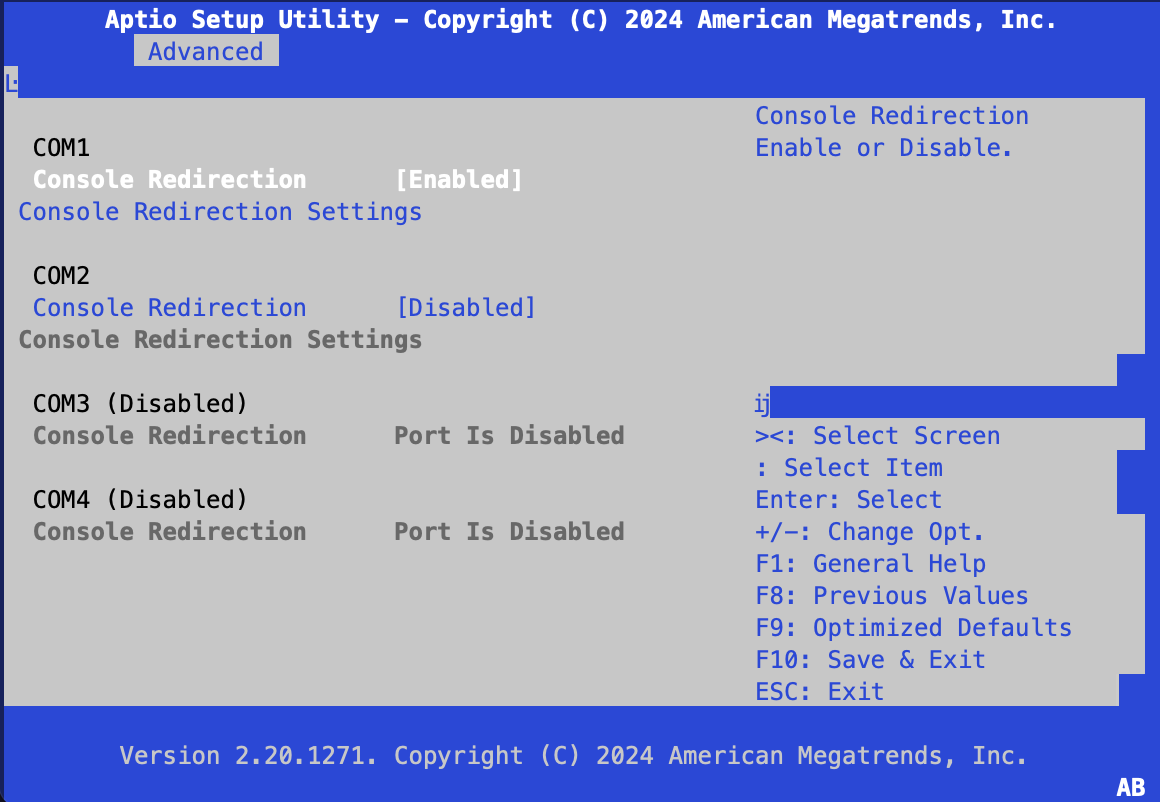Click the '+/-: Change Opt.' hint

pyautogui.click(x=869, y=532)
